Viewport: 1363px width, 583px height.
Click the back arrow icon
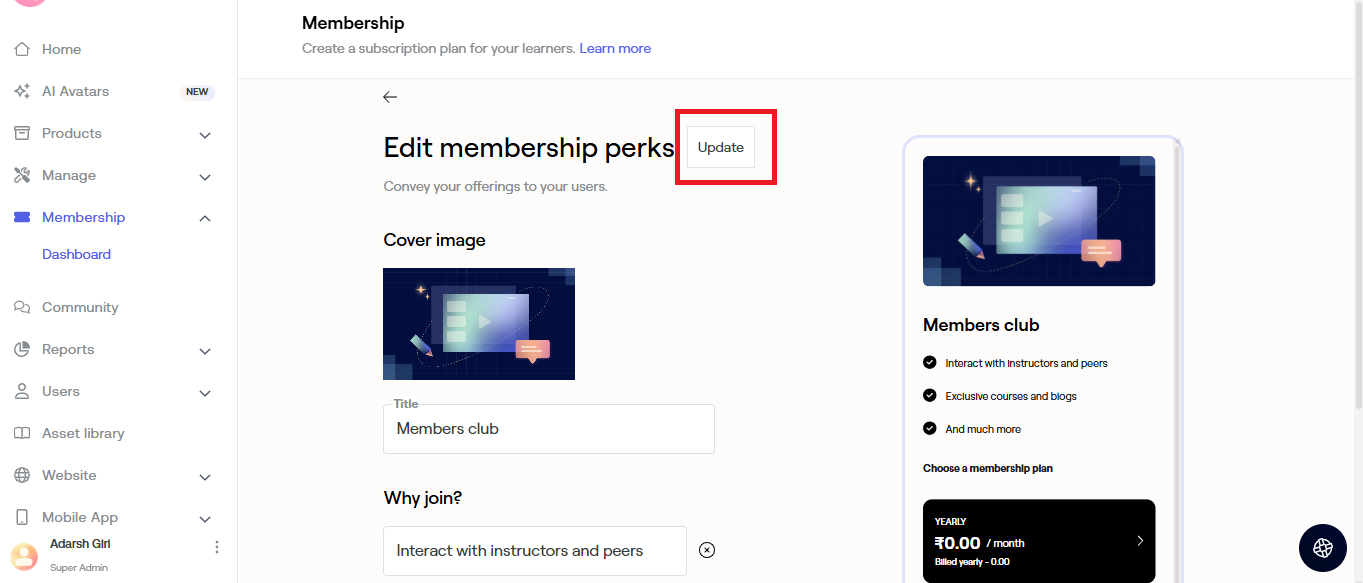(390, 97)
